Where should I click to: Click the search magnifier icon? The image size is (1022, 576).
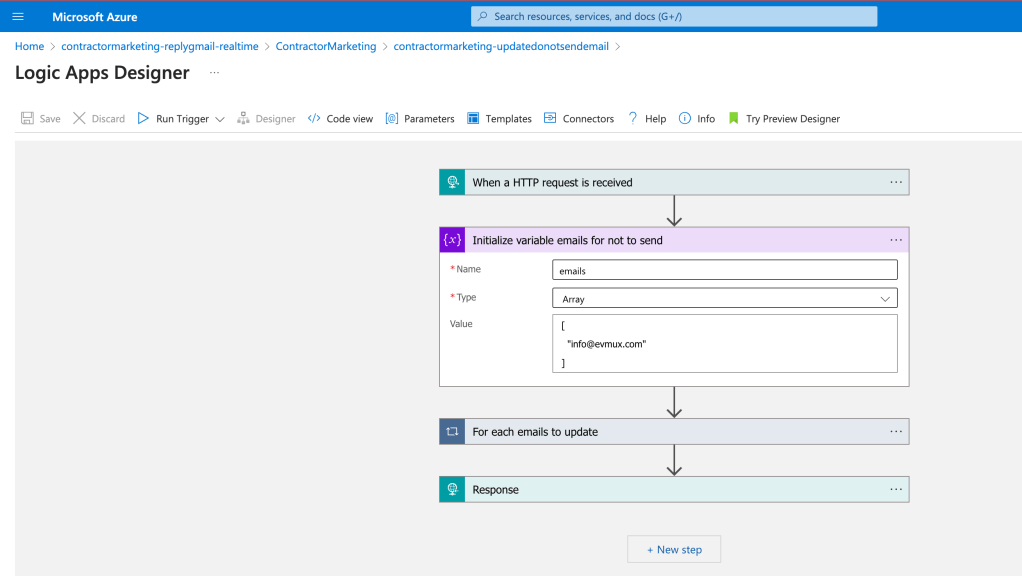pos(482,16)
